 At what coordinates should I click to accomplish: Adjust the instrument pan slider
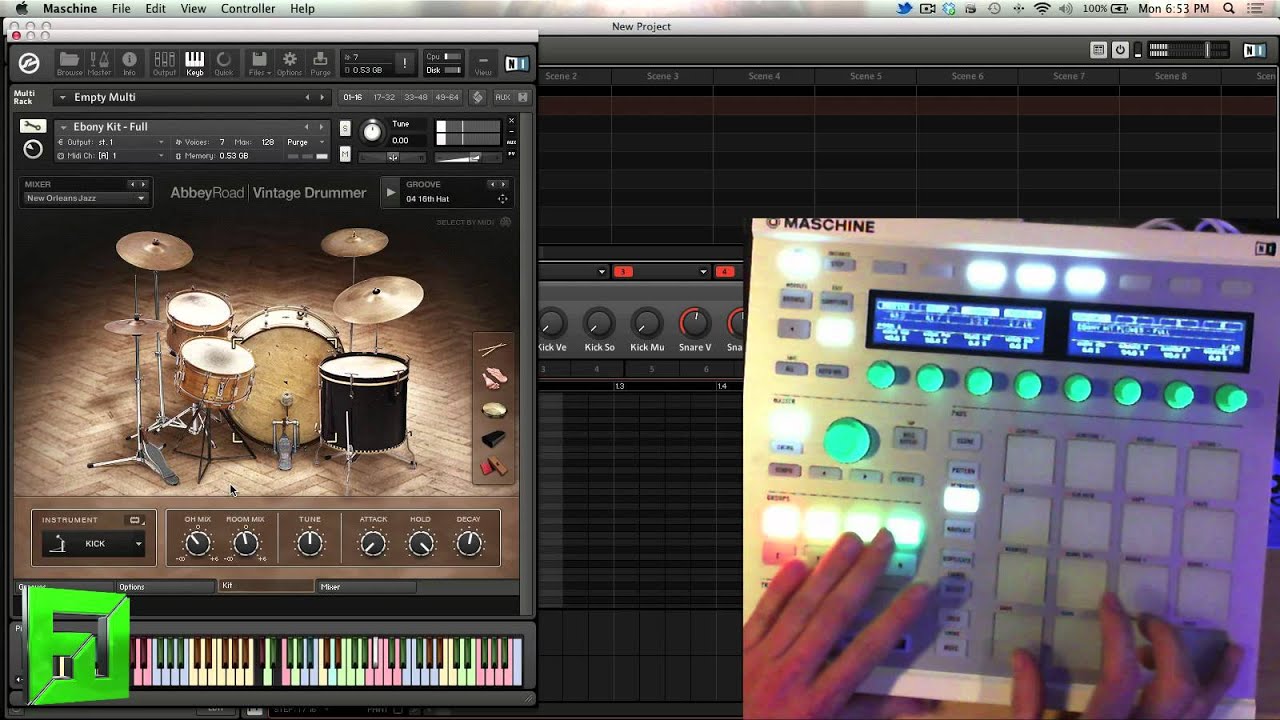[392, 157]
